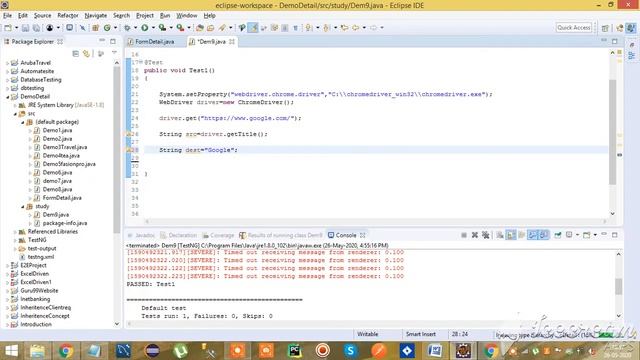This screenshot has height=360, width=640.
Task: Toggle Show Console on Standard Out
Action: (x=533, y=235)
